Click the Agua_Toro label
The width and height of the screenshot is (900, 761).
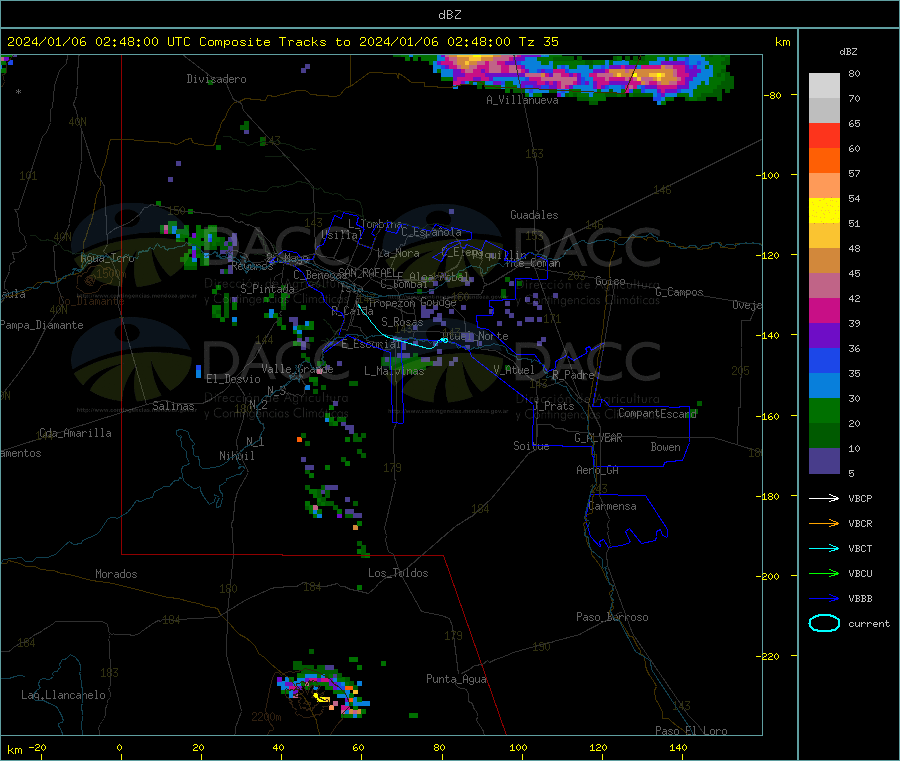coord(107,258)
